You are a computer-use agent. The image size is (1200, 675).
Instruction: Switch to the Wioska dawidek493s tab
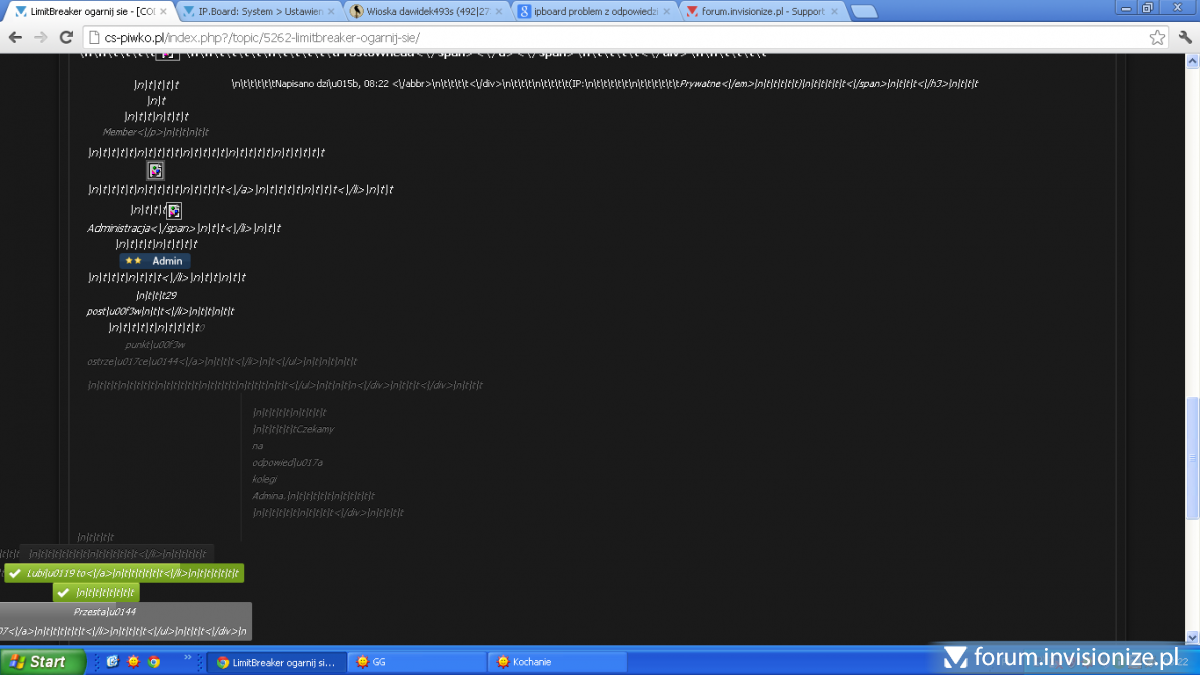coord(427,11)
